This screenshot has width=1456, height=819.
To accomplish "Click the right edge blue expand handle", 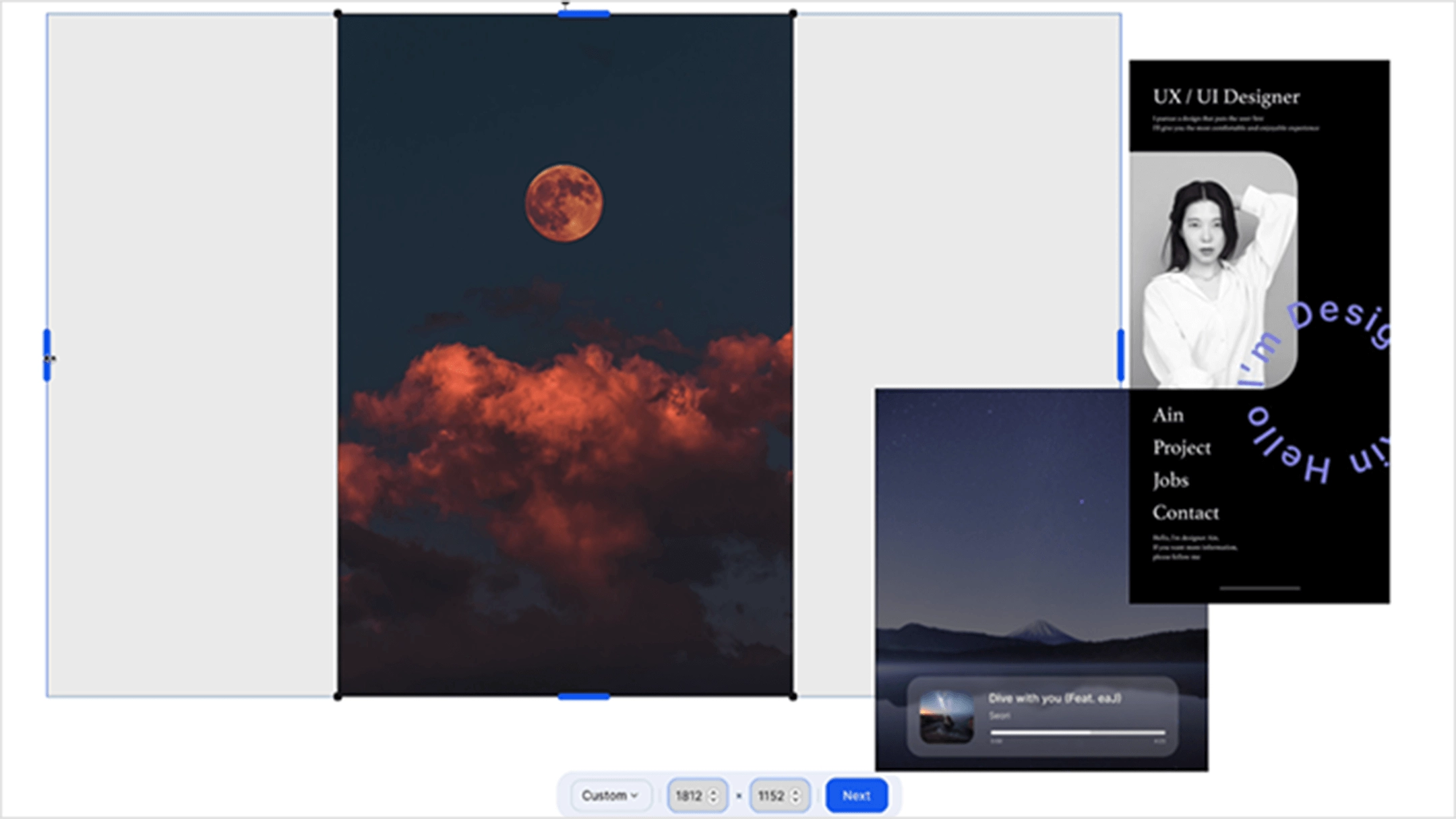I will (1120, 355).
